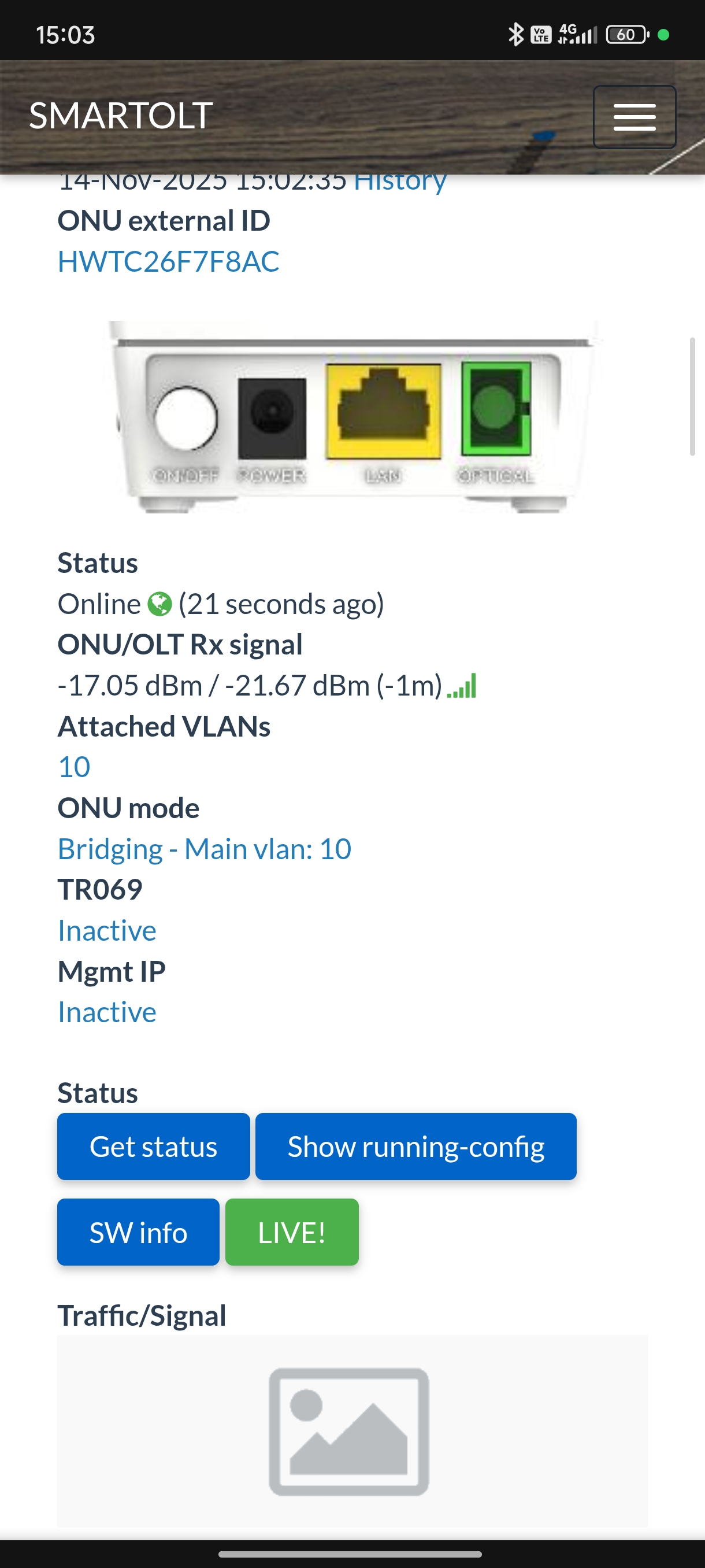Tap the green OPTICAL port on ONU image
705x1568 pixels.
[496, 408]
